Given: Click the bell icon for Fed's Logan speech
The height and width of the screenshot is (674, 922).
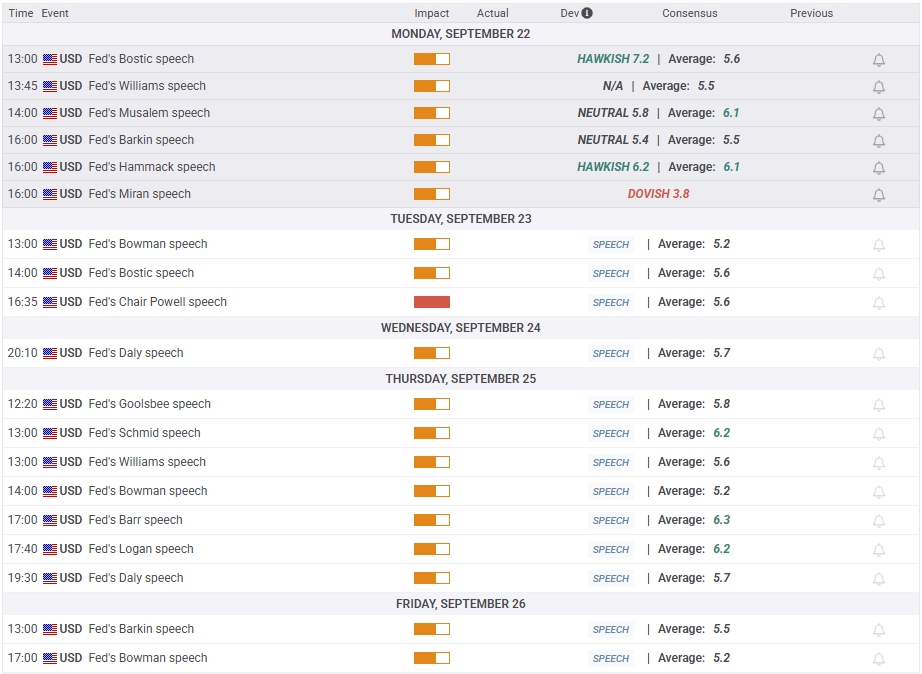Looking at the screenshot, I should tap(879, 550).
